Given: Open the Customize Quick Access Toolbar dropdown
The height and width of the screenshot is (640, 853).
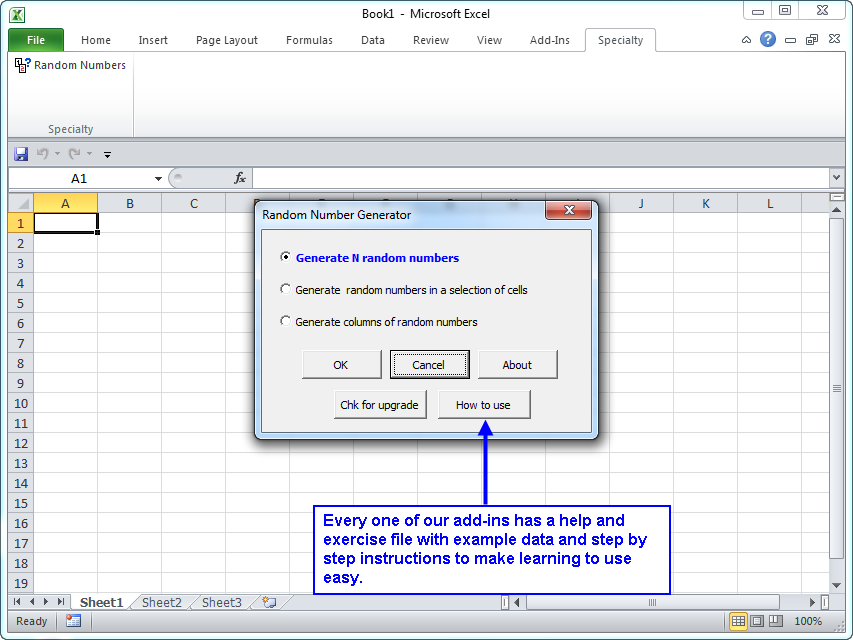Looking at the screenshot, I should point(107,154).
